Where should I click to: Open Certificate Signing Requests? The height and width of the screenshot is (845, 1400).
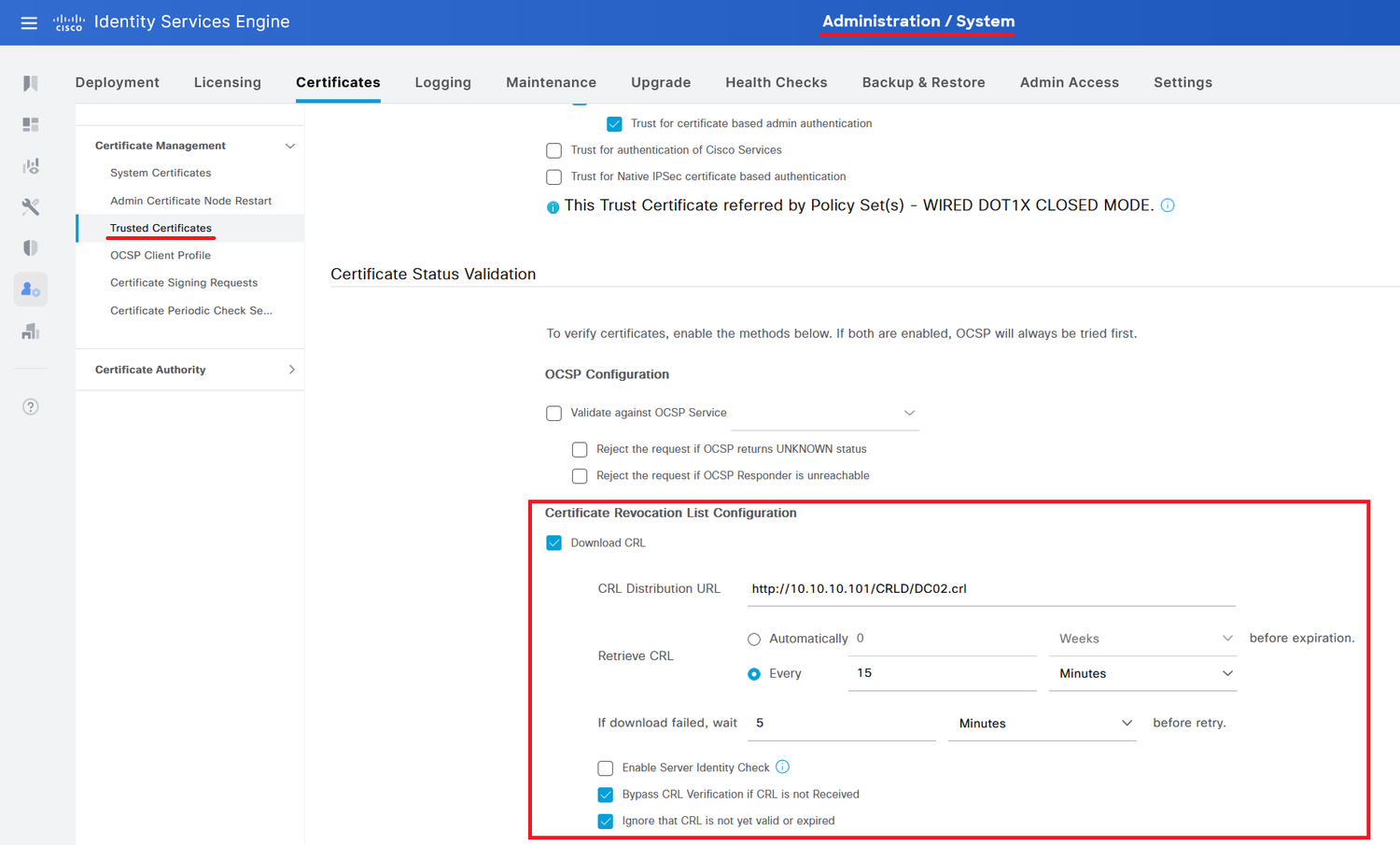click(x=184, y=283)
